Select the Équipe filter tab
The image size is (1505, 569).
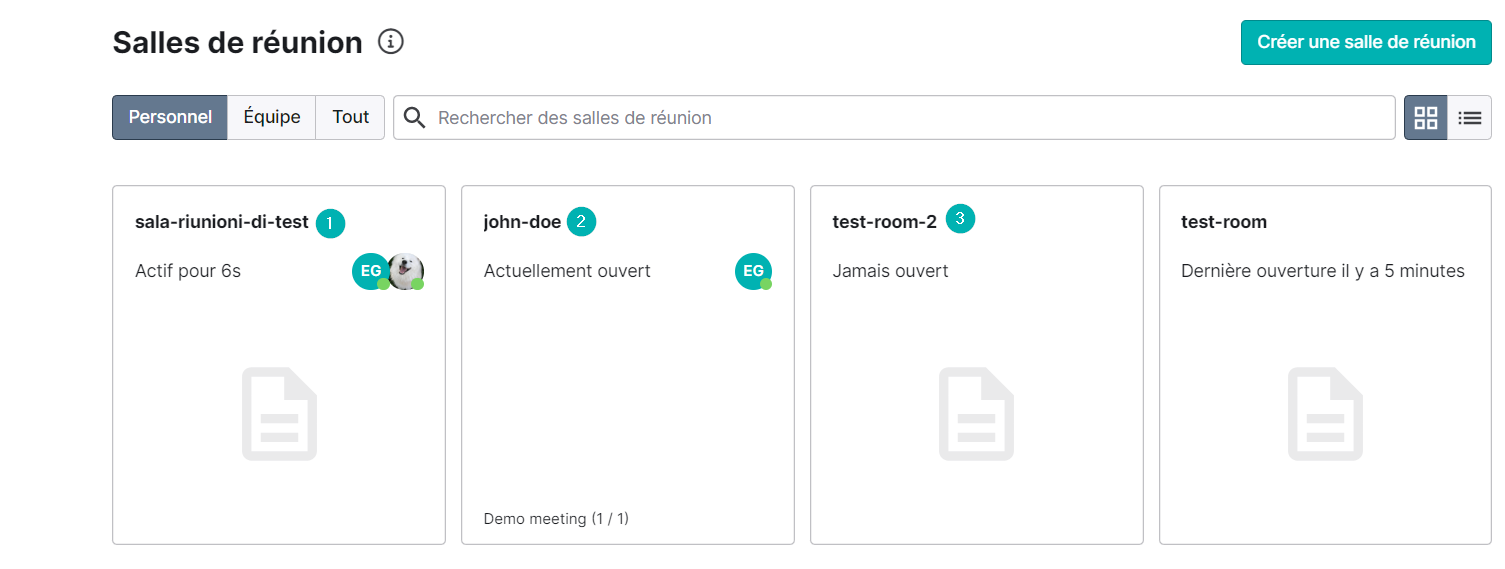(x=272, y=117)
